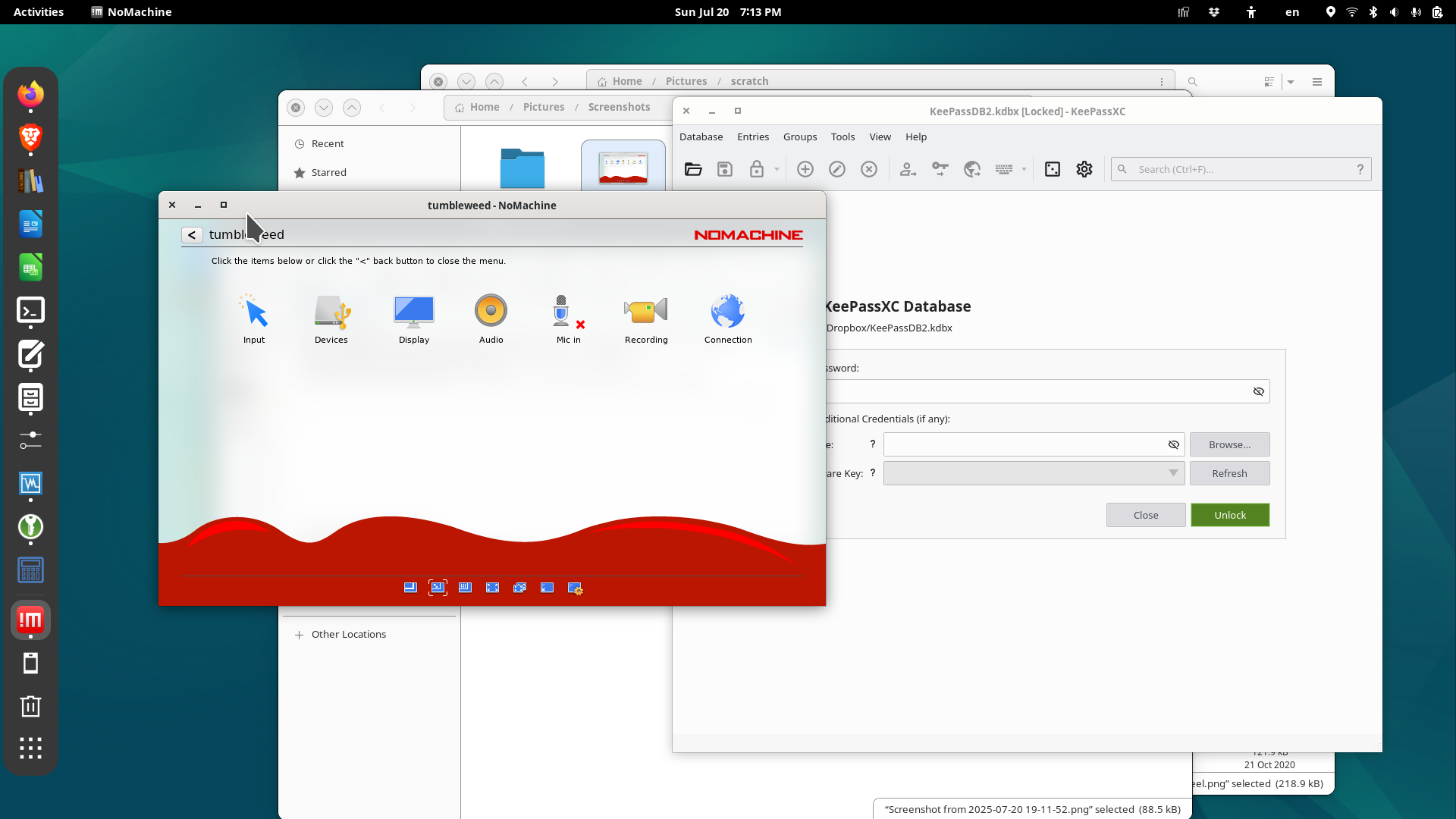Click Copy URL globe icon in KeePassXC
This screenshot has width=1456, height=819.
pos(972,169)
